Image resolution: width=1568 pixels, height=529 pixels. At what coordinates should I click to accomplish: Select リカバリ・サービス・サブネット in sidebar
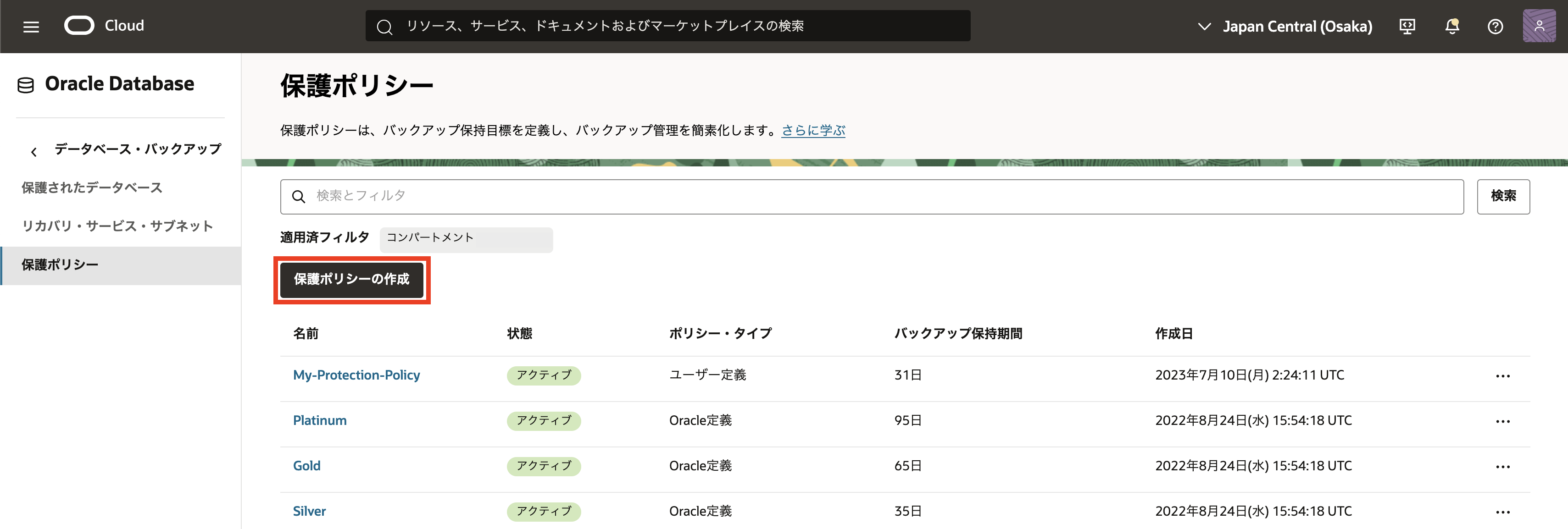click(x=117, y=226)
